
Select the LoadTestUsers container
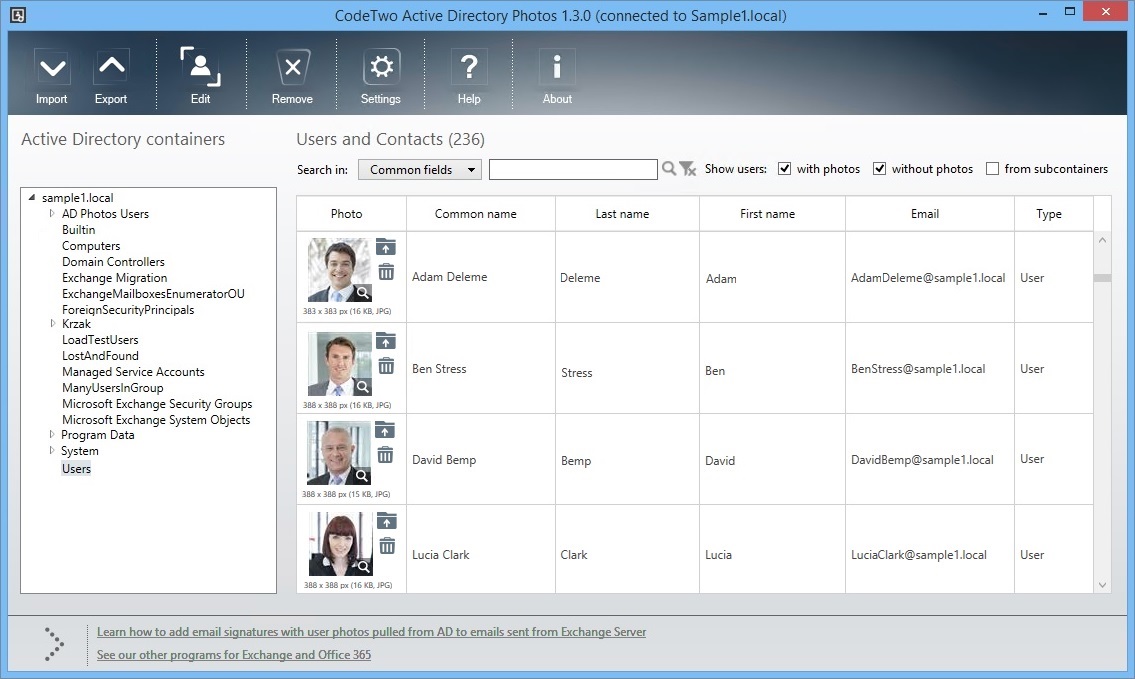point(100,340)
